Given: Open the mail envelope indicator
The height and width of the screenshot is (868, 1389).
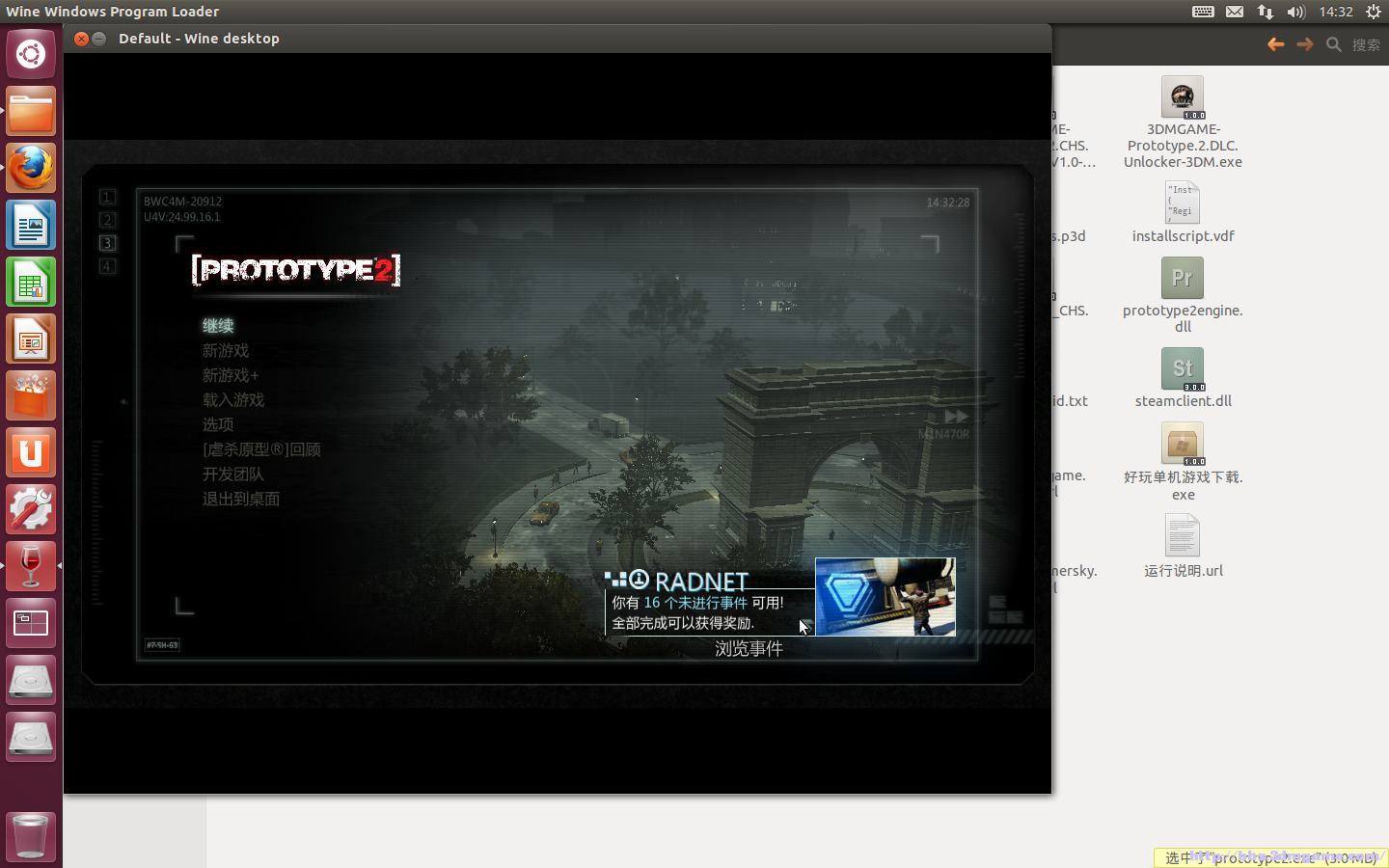Looking at the screenshot, I should [1235, 12].
